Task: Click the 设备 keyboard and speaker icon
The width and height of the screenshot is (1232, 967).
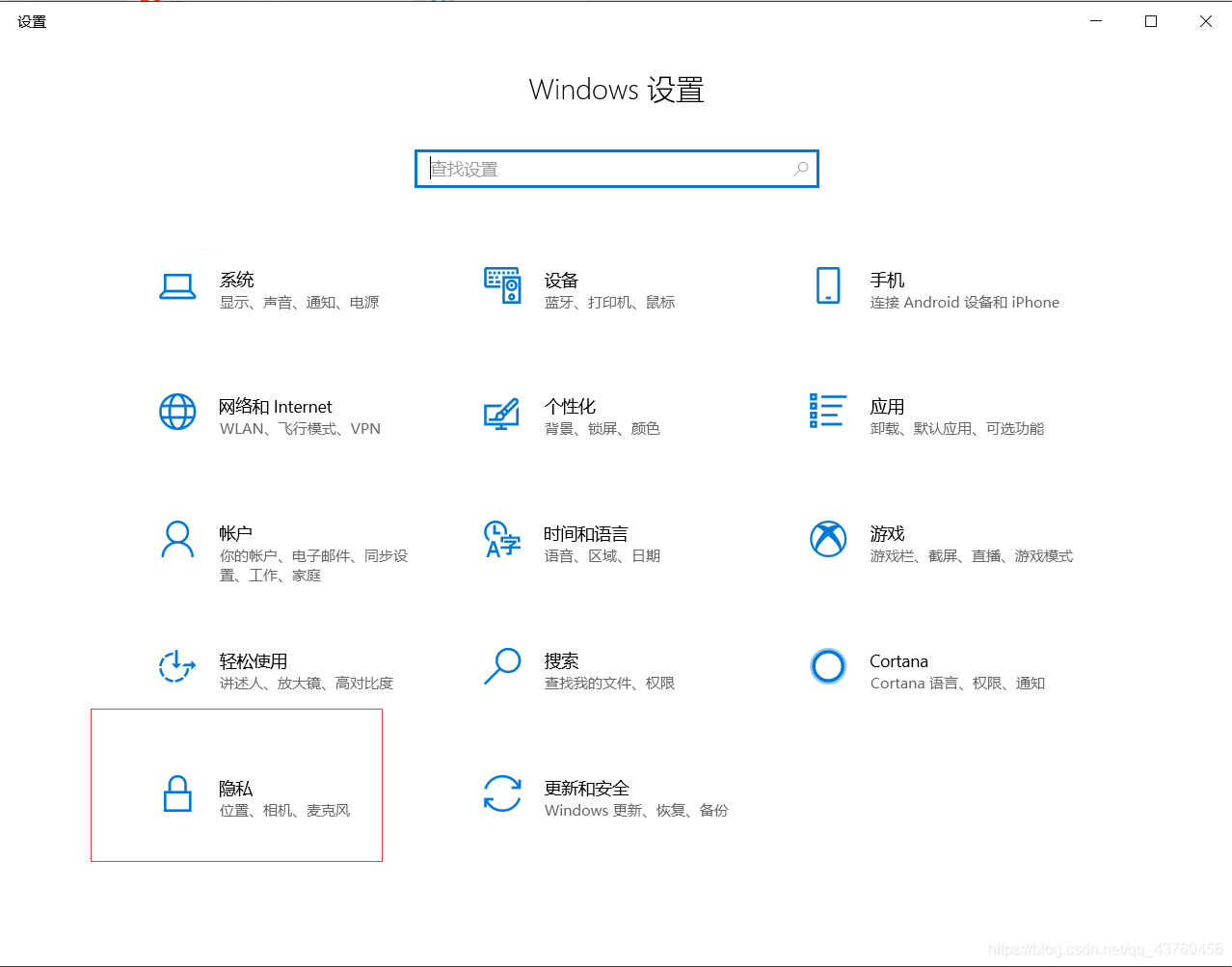Action: 502,285
